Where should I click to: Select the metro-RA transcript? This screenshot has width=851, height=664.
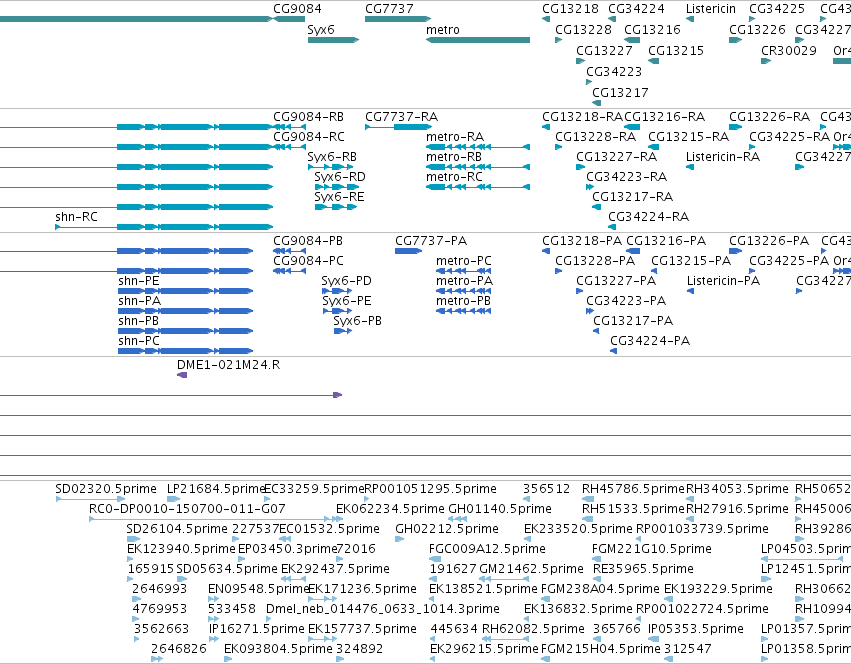coord(478,147)
